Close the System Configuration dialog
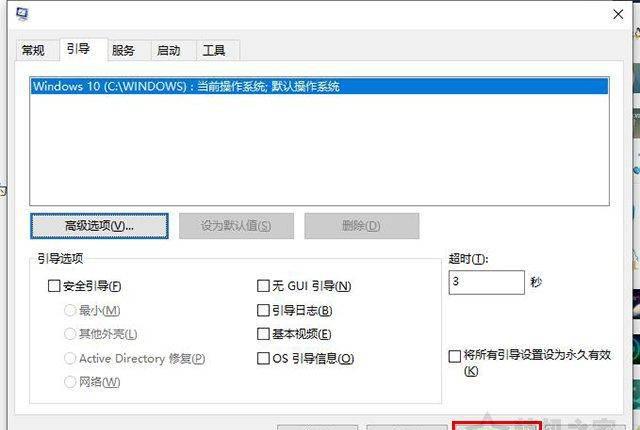Viewport: 640px width, 430px height. (618, 14)
